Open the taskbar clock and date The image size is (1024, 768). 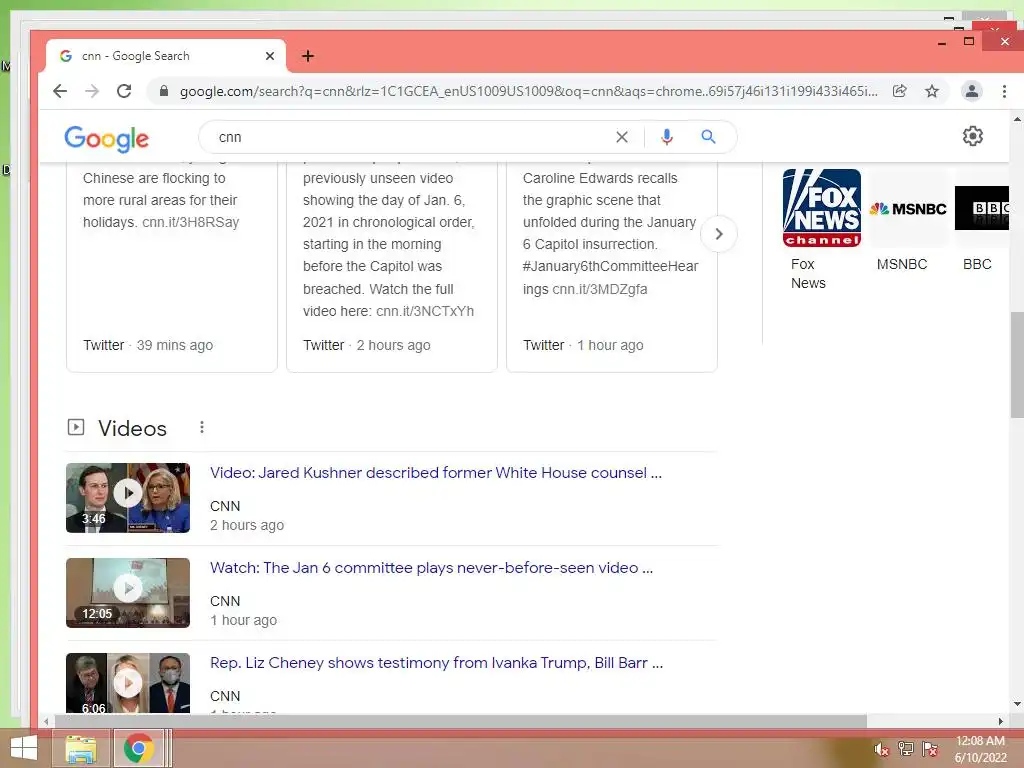click(x=980, y=749)
